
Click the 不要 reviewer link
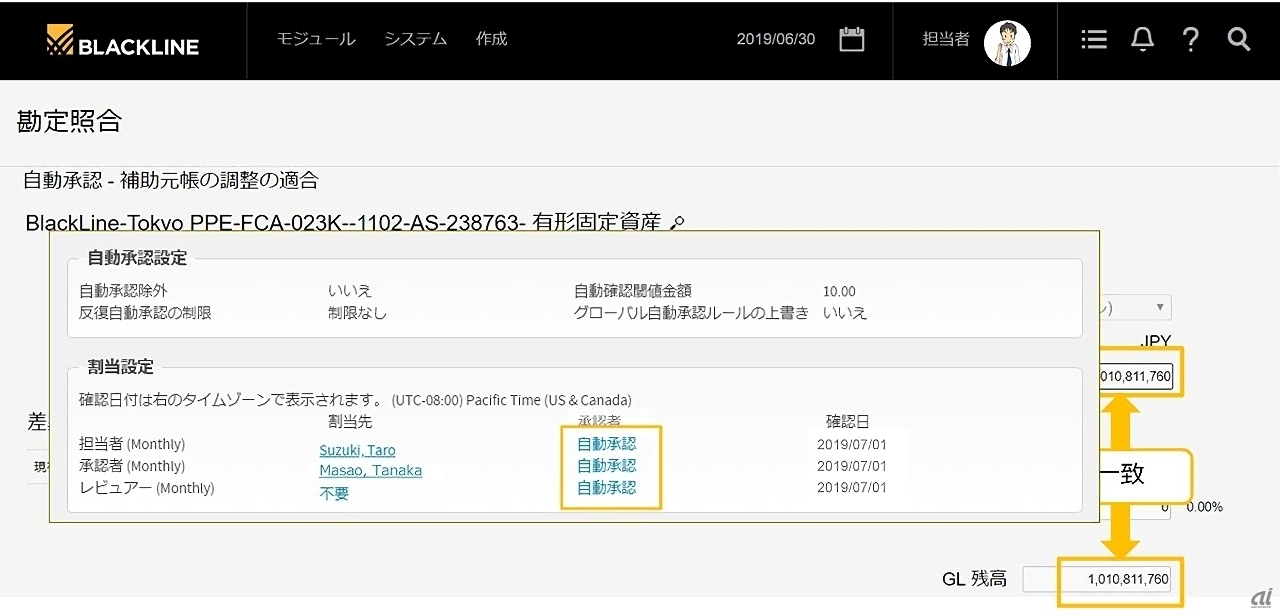point(334,494)
